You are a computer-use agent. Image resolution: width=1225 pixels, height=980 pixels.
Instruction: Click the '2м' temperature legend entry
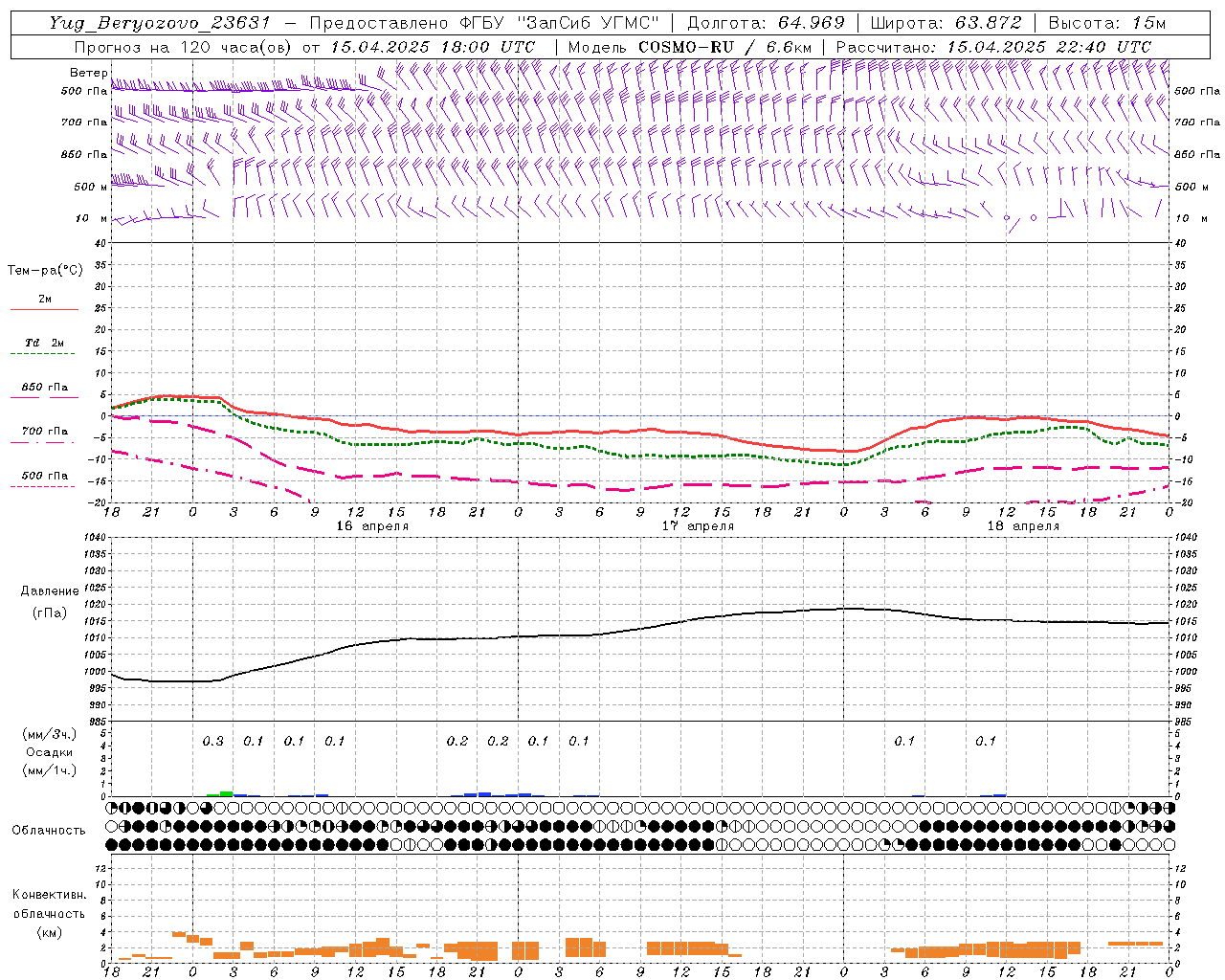(45, 300)
